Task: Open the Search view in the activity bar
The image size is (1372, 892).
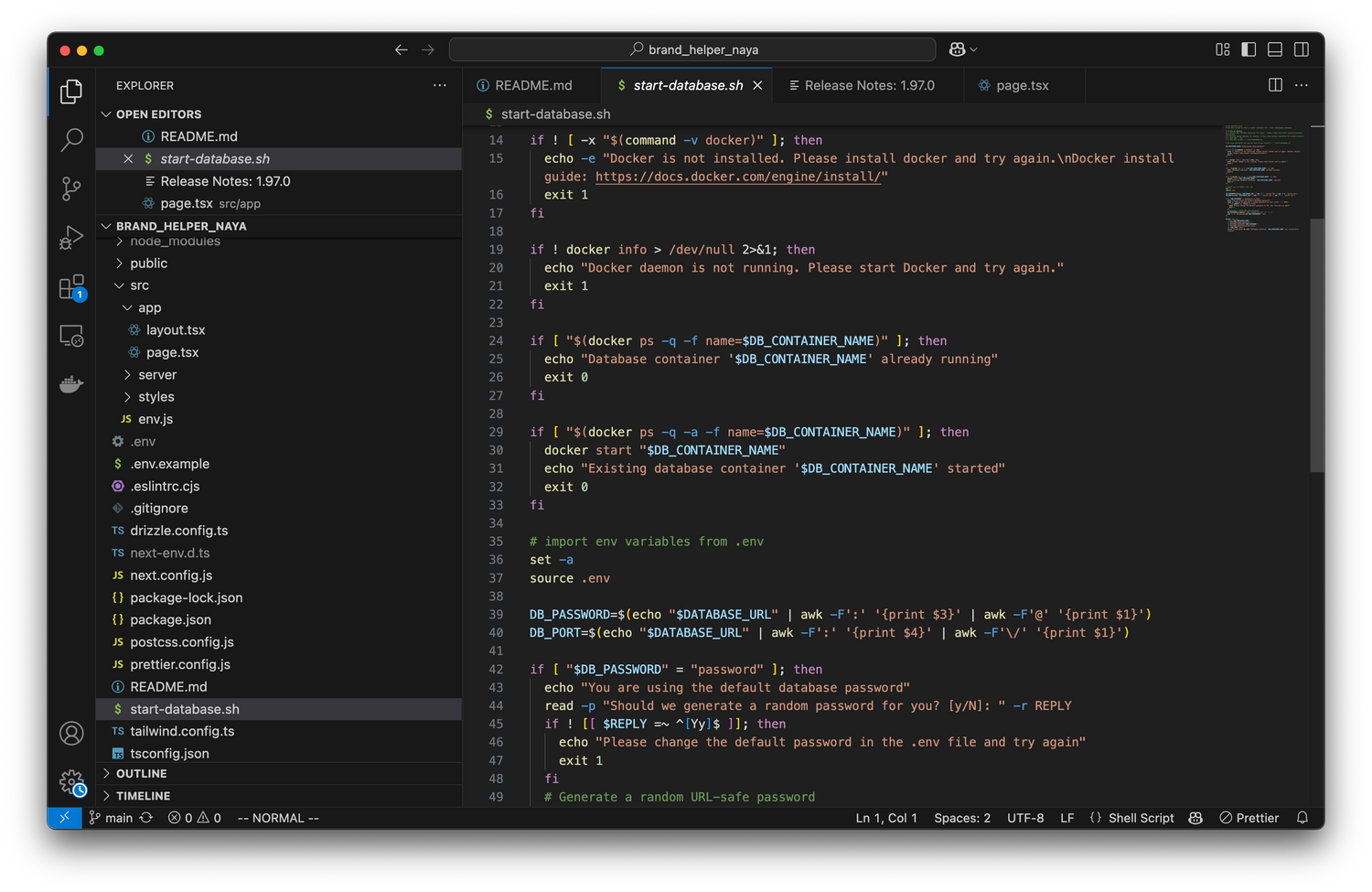Action: pos(70,139)
